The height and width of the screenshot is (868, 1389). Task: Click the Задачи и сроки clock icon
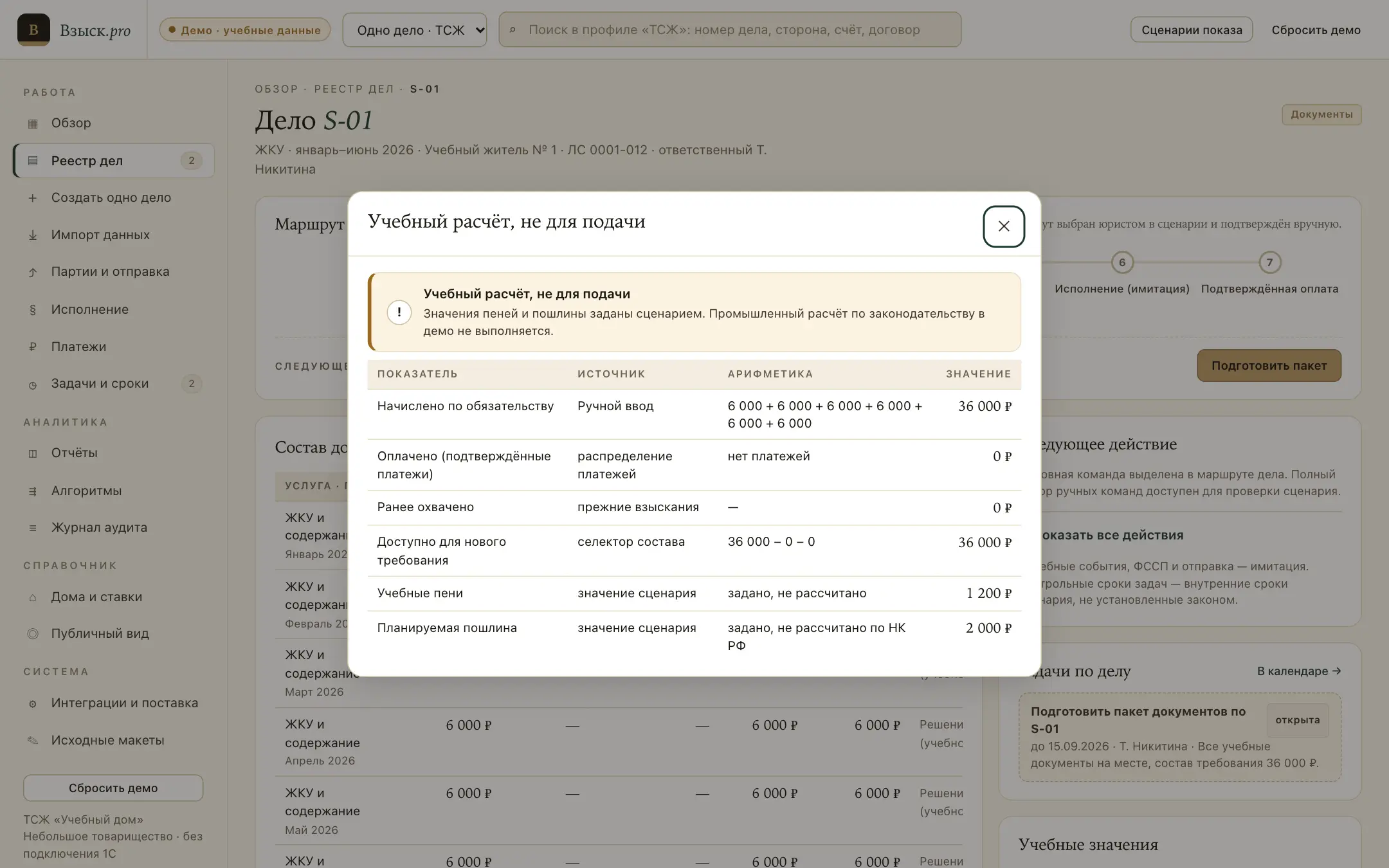pos(33,384)
